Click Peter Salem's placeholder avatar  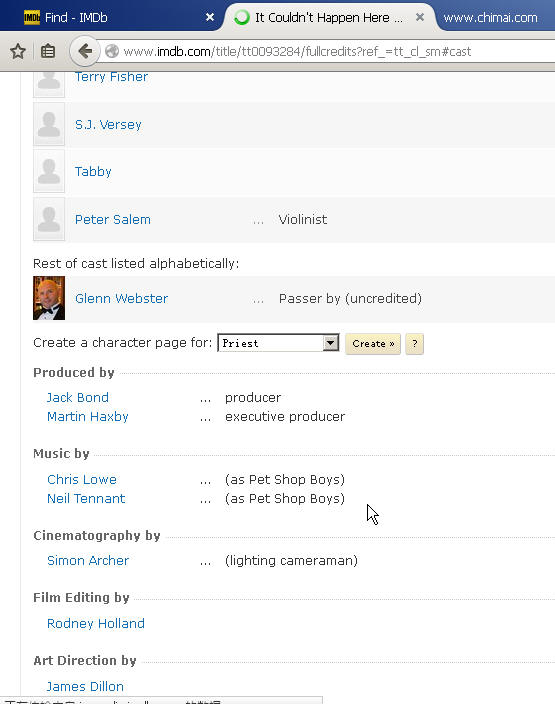point(49,219)
